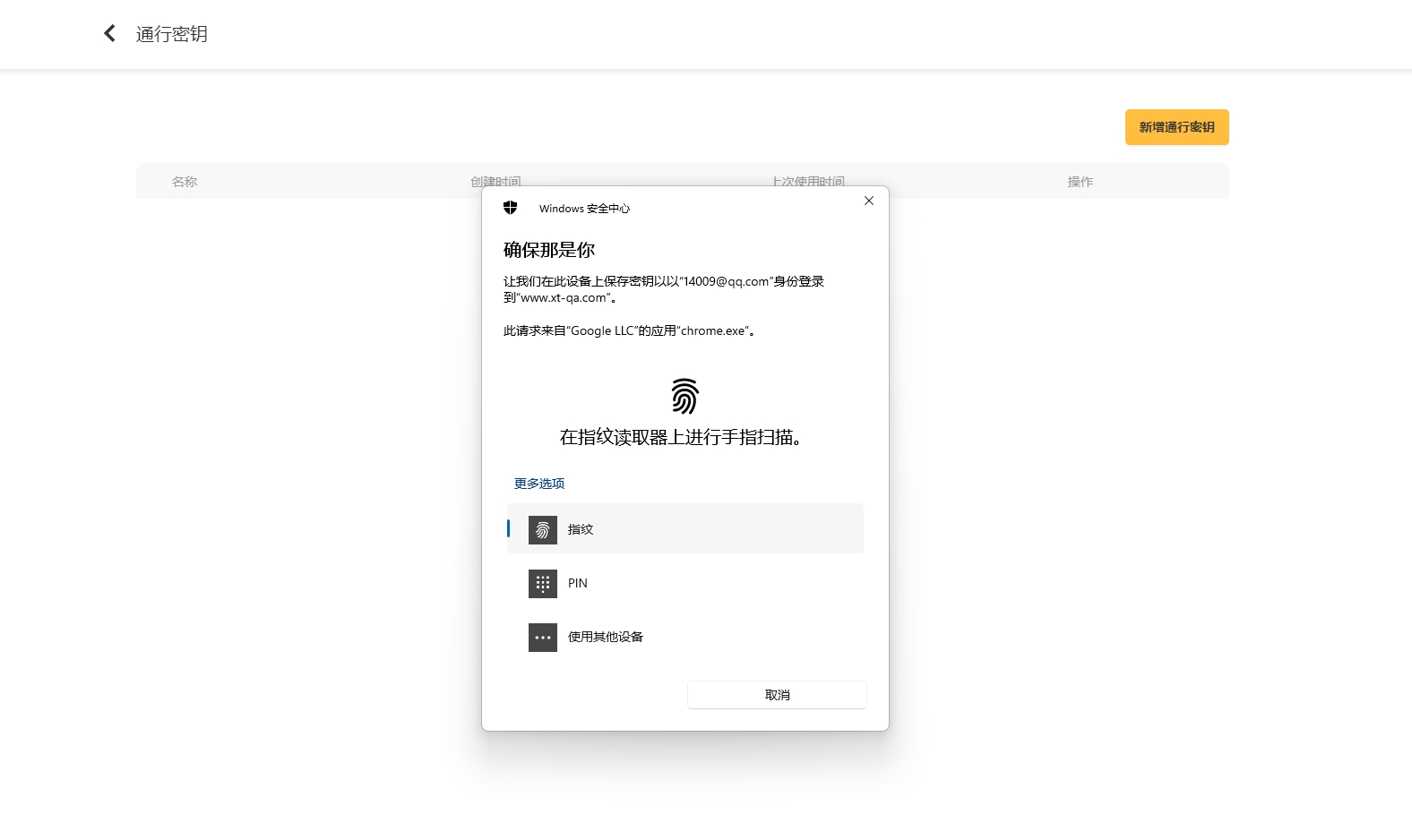The width and height of the screenshot is (1412, 840).
Task: Click the PIN keypad icon
Action: click(x=542, y=584)
